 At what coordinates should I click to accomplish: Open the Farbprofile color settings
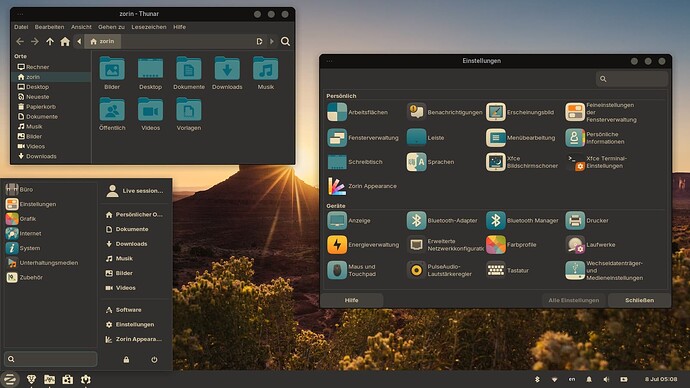[x=495, y=245]
